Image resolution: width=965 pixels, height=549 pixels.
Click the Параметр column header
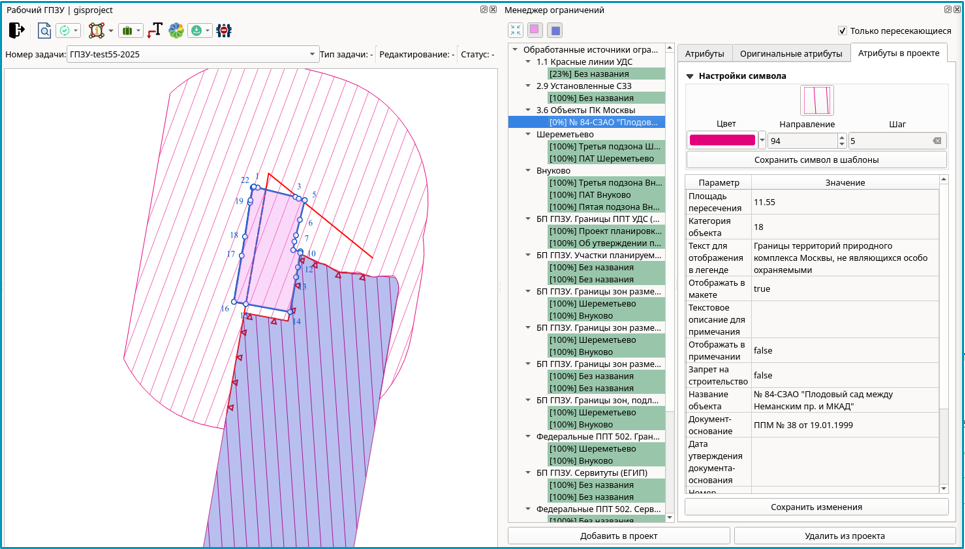pos(718,183)
